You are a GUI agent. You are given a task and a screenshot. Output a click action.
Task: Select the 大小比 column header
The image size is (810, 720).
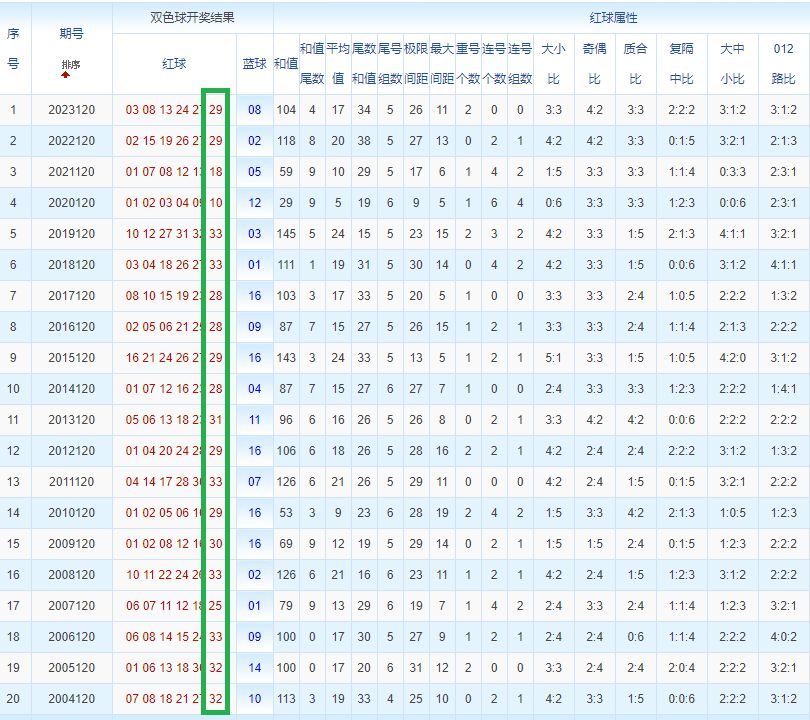554,64
